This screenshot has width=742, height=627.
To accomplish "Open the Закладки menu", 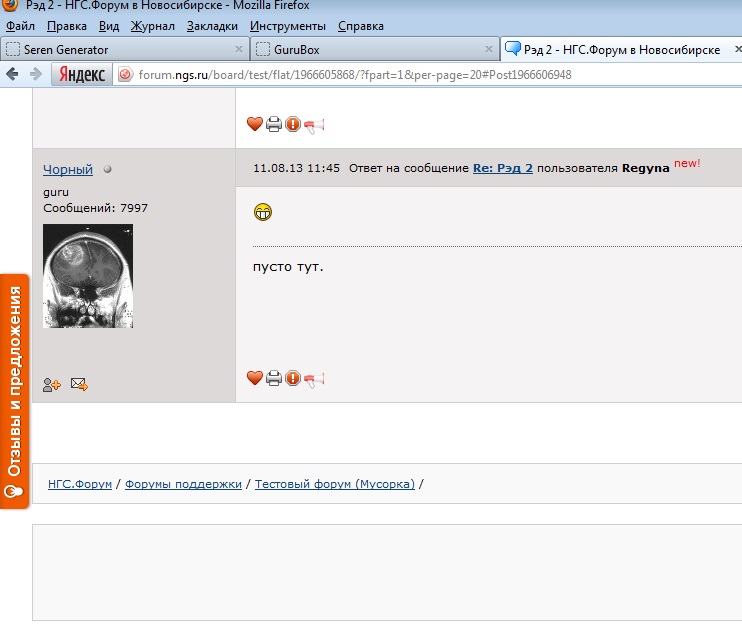I will tap(212, 26).
